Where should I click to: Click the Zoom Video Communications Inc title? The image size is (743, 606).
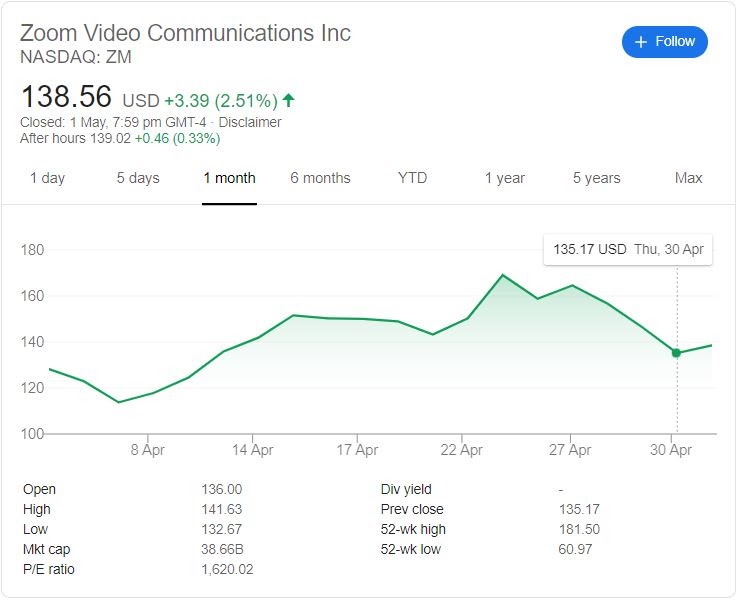click(186, 32)
